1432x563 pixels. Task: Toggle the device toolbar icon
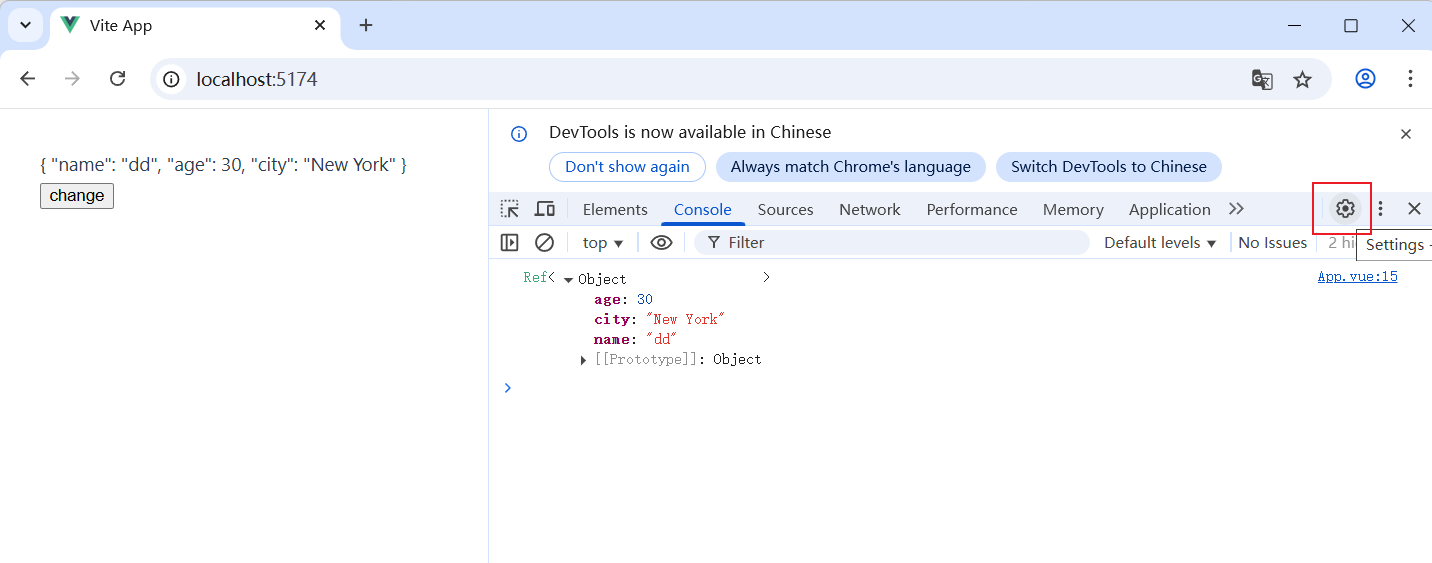point(545,209)
